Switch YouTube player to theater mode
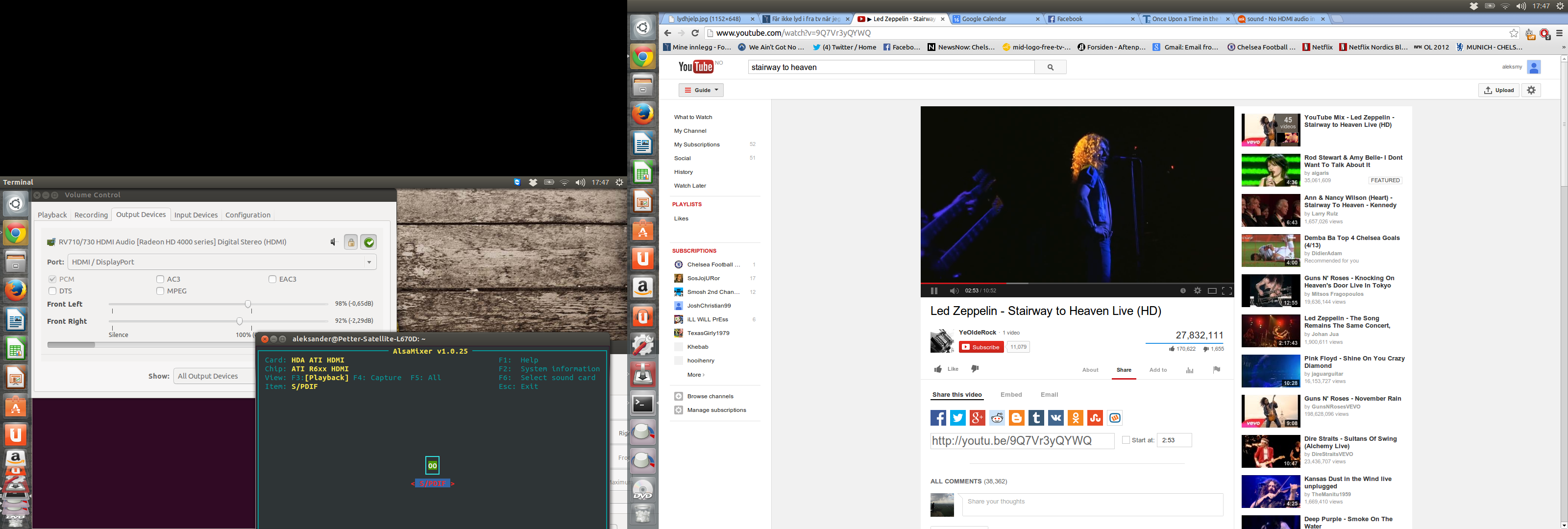Viewport: 1568px width, 529px height. coord(1212,291)
